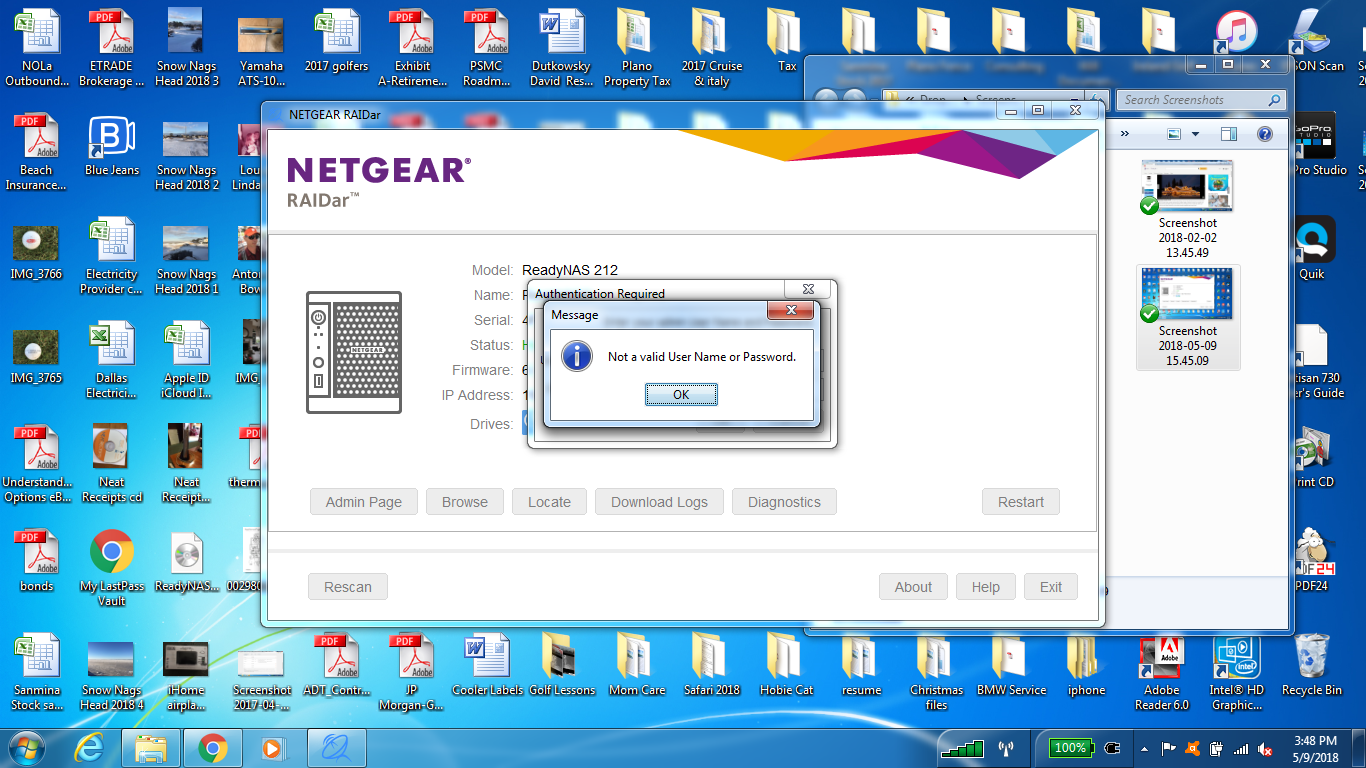Toggle the Explorer preview pane icon
Image resolution: width=1366 pixels, height=768 pixels.
1229,134
